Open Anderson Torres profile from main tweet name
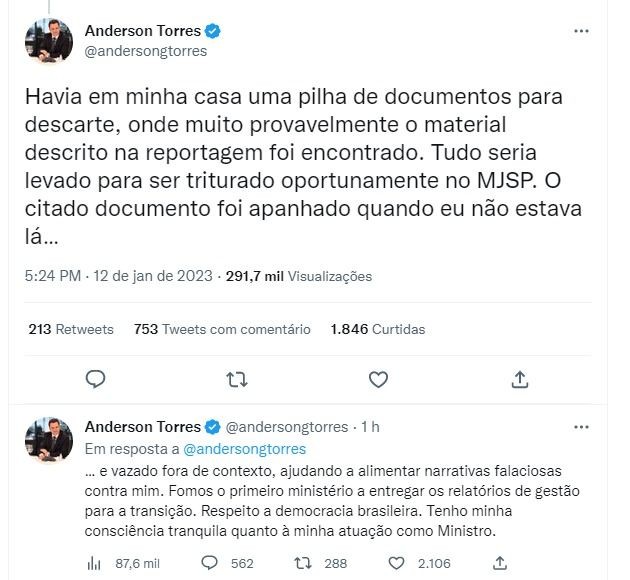 coord(143,31)
